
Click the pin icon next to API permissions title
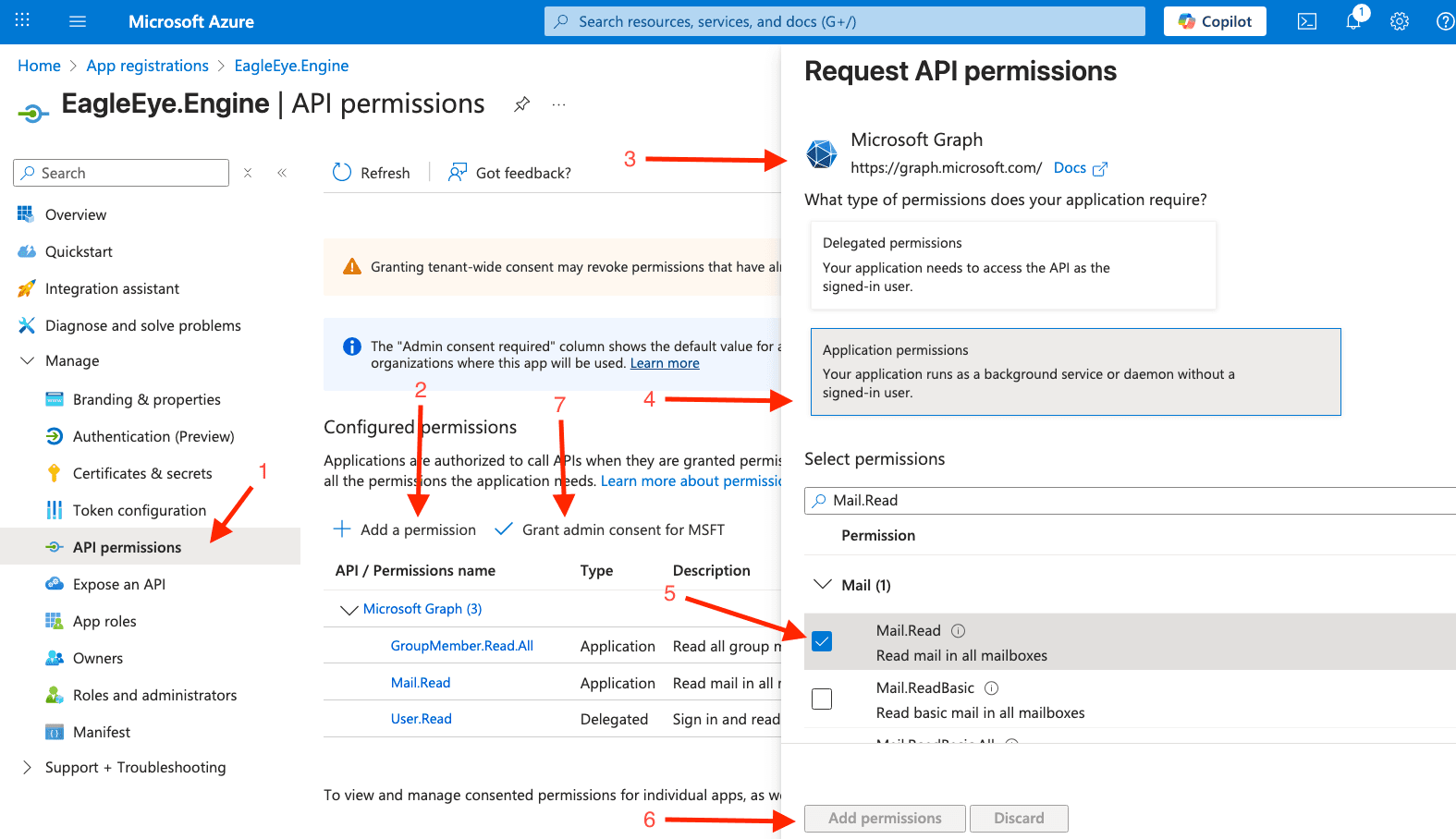pos(521,104)
